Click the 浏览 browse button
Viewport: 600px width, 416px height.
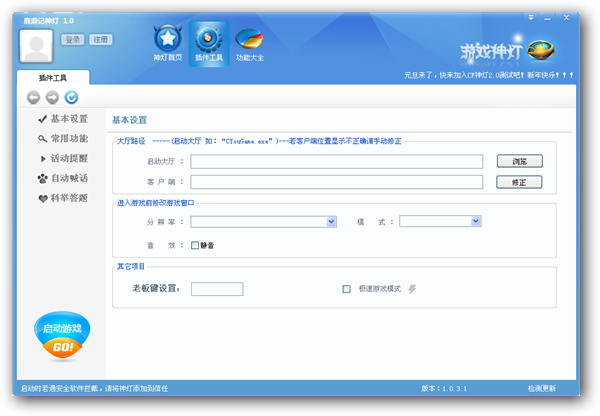tap(519, 161)
